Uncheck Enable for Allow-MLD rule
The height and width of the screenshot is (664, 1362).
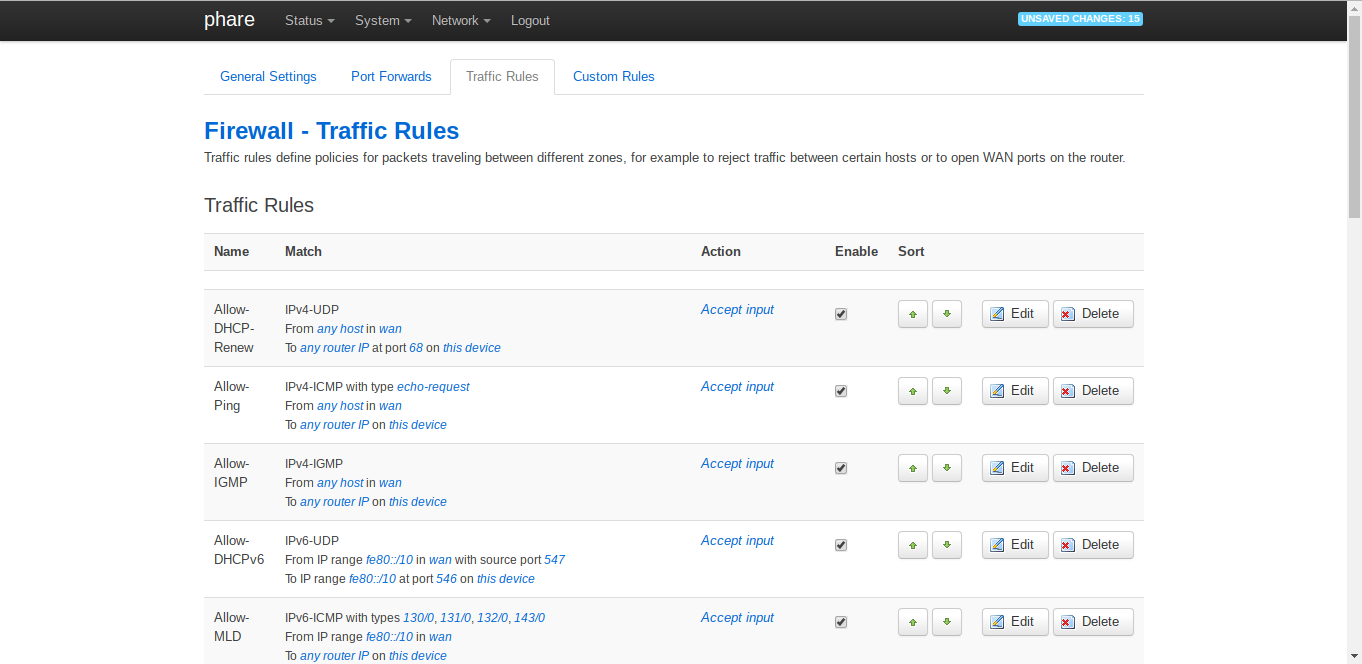pos(841,622)
